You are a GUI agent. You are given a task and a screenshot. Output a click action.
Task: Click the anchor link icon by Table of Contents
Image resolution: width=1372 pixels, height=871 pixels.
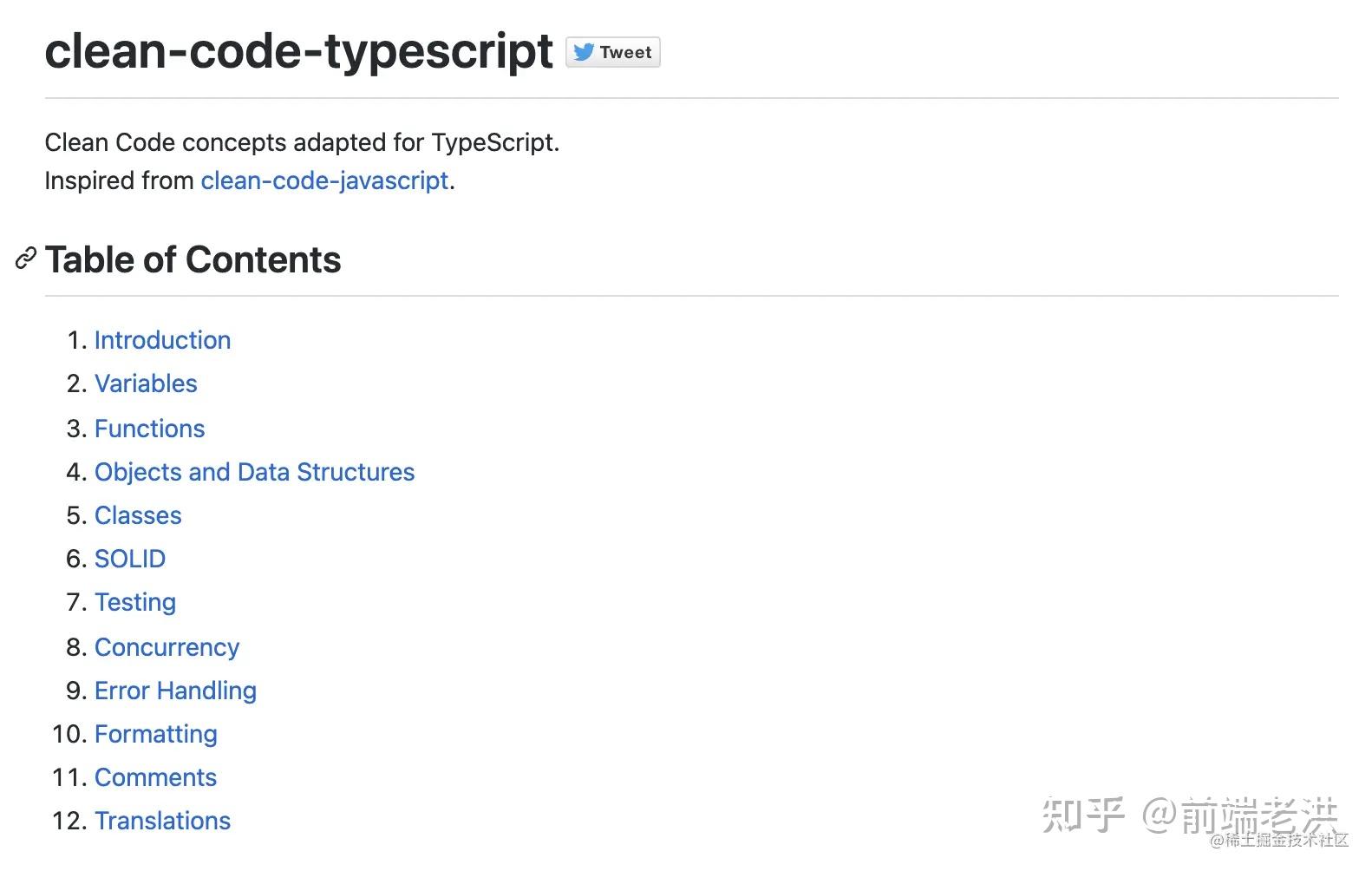click(26, 259)
